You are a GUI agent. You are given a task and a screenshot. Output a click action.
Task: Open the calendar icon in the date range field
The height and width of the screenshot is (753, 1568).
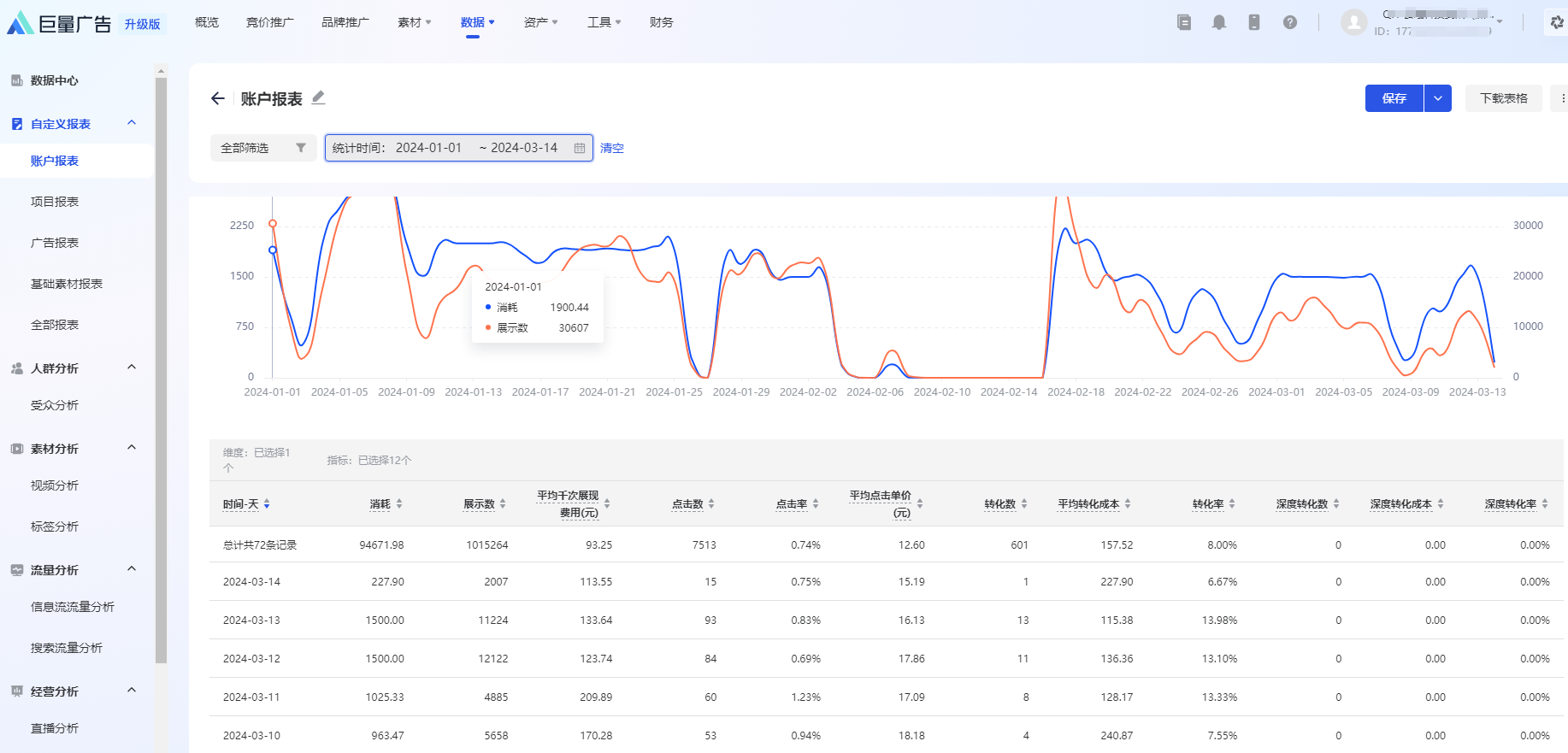[580, 148]
